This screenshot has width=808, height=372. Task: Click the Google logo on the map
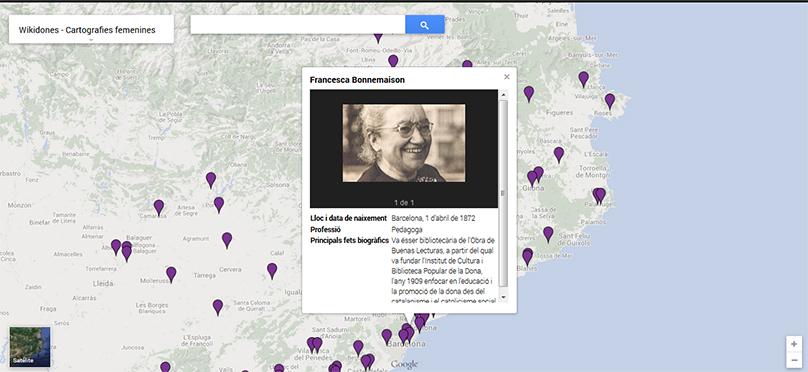(x=404, y=365)
